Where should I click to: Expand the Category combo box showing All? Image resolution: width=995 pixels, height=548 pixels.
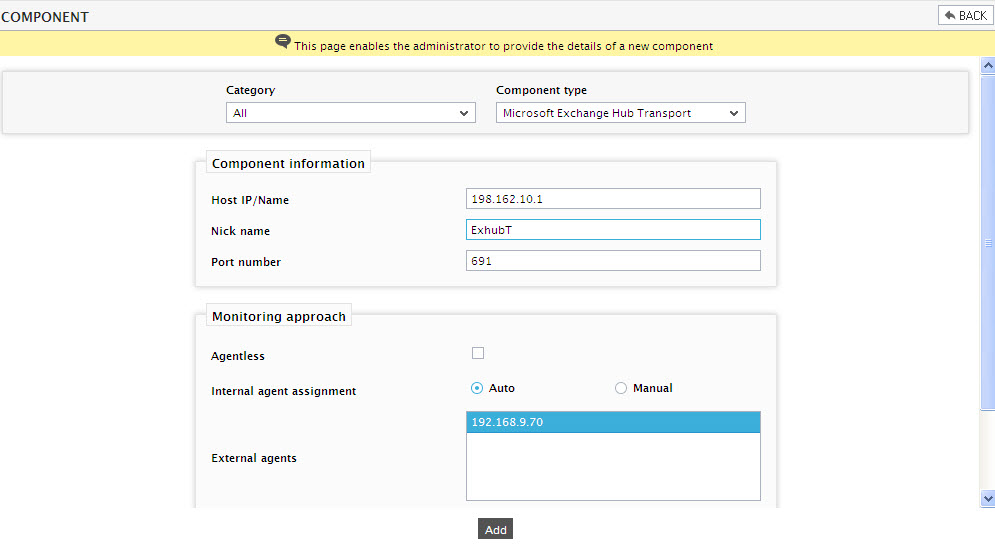(x=351, y=113)
